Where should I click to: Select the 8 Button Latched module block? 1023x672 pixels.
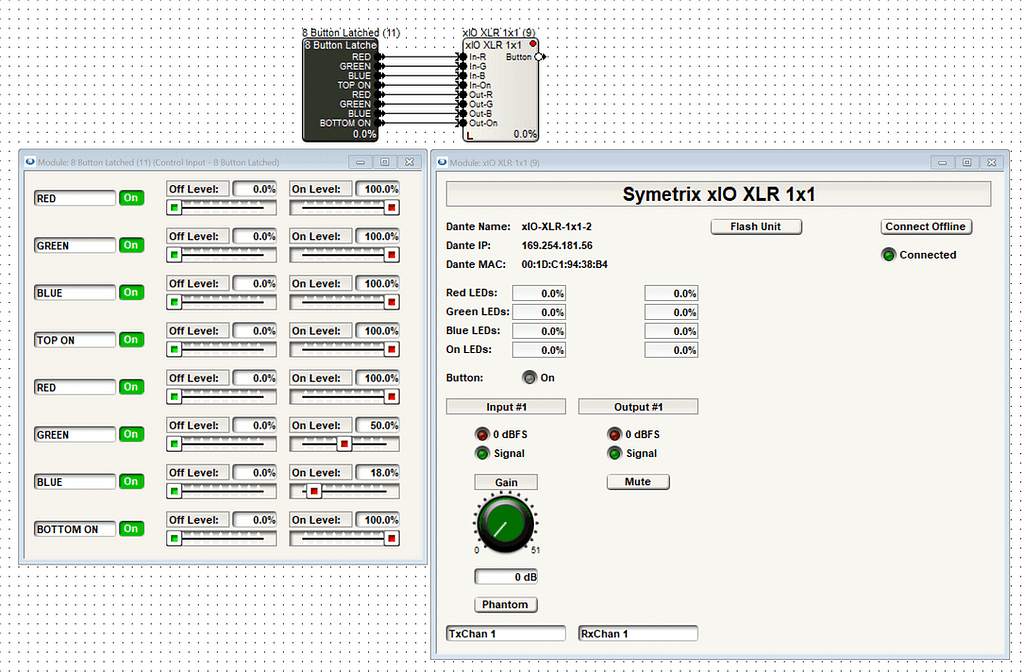(x=340, y=89)
